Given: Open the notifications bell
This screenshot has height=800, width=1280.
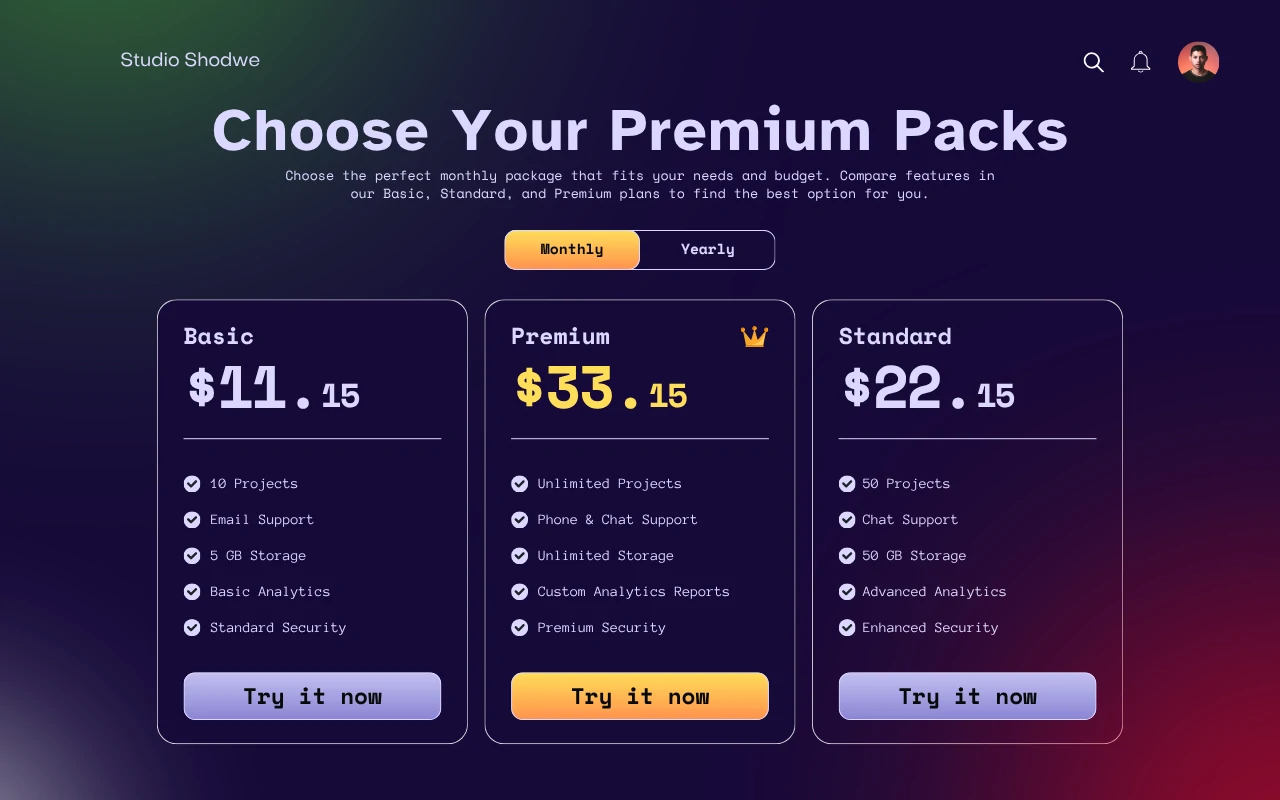Looking at the screenshot, I should pyautogui.click(x=1140, y=62).
